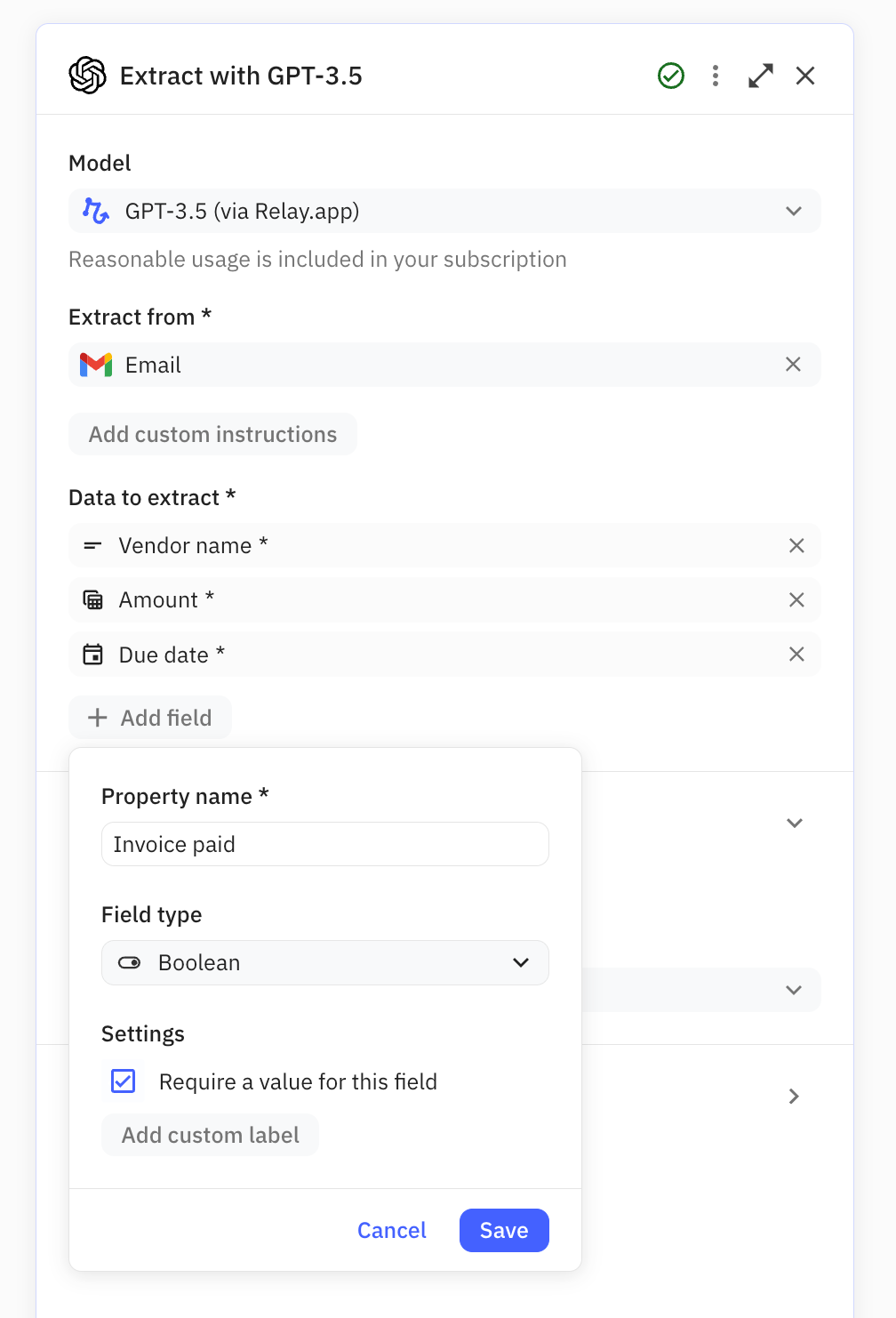Open the Field type Boolean dropdown
896x1318 pixels.
click(x=325, y=963)
